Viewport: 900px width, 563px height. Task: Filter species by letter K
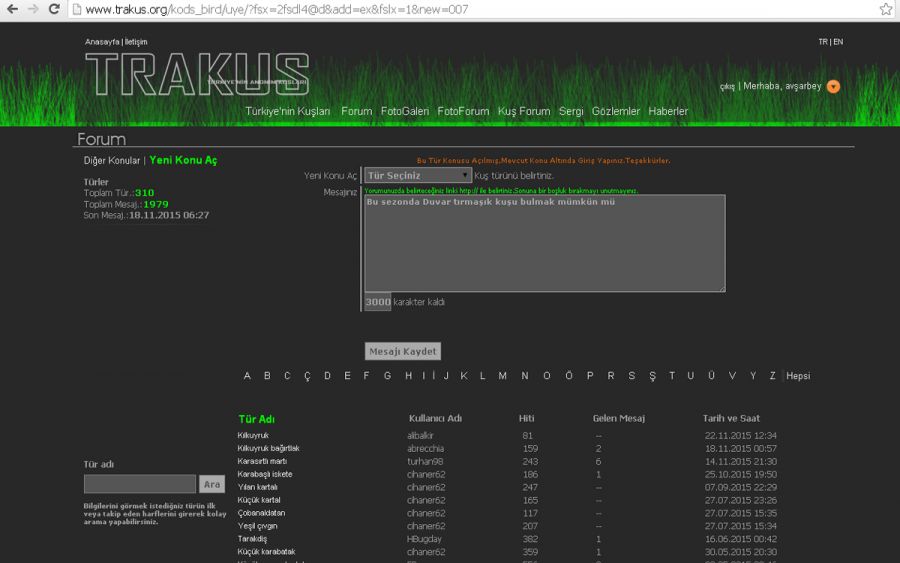coord(463,376)
